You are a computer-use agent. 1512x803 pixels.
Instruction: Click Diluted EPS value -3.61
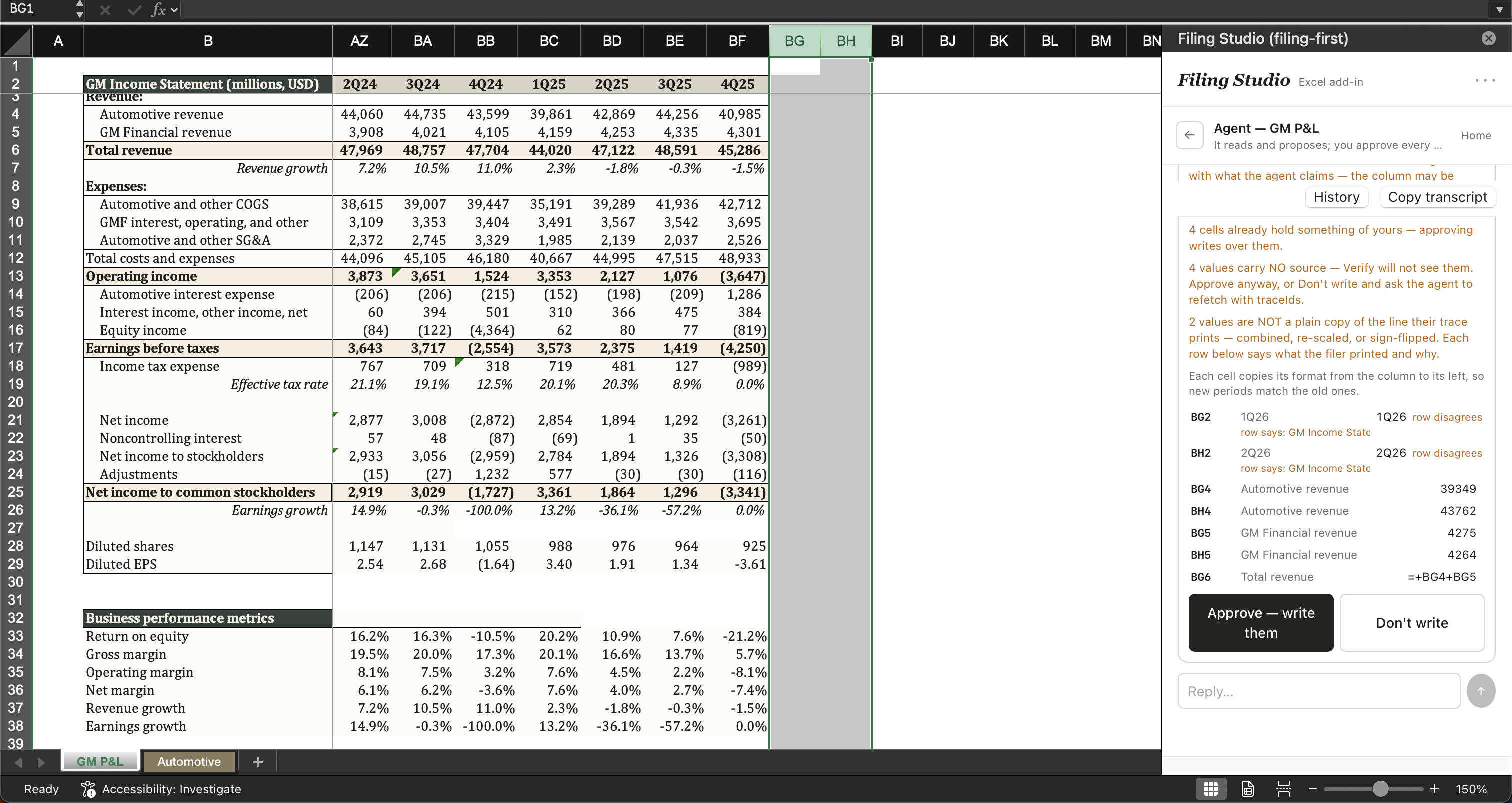737,564
